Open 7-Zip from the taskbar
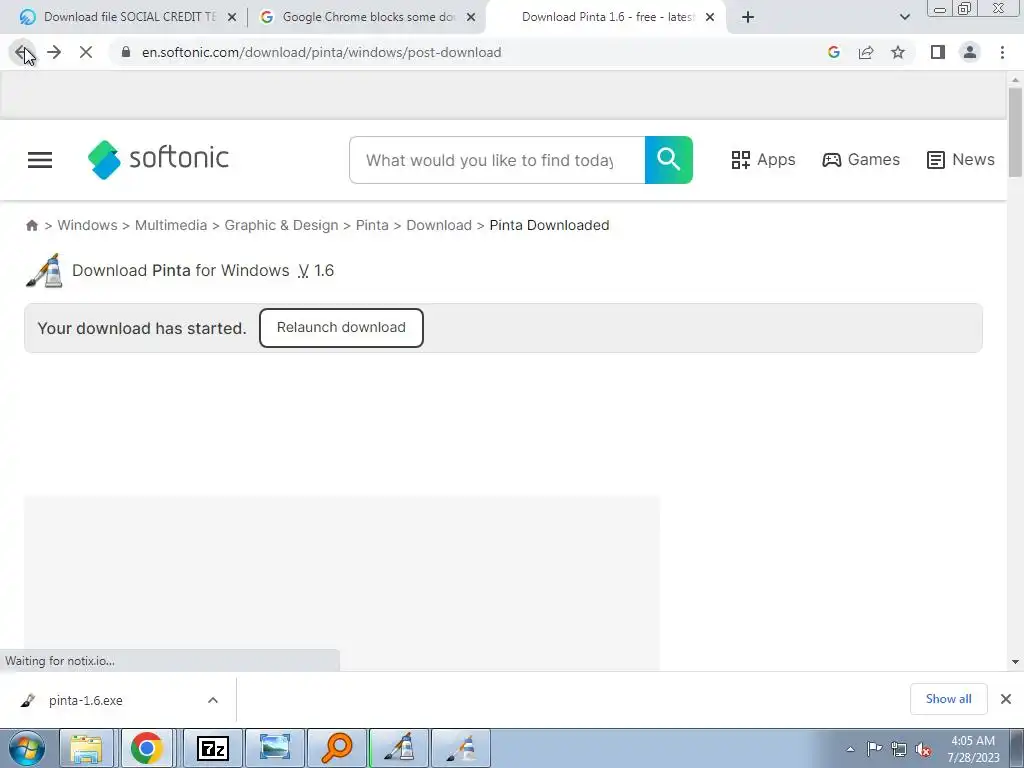 point(213,748)
